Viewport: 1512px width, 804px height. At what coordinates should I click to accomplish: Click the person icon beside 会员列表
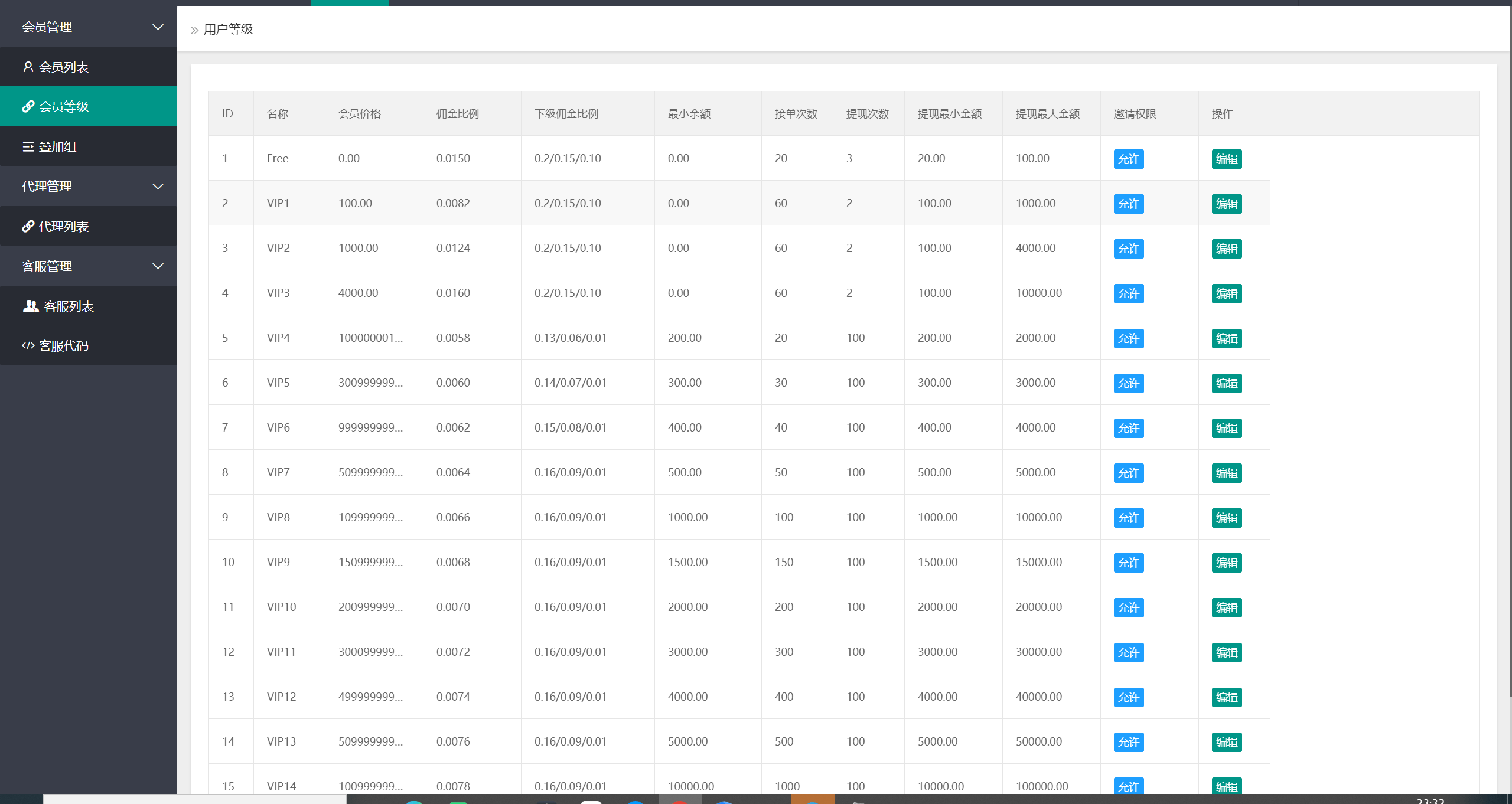(28, 67)
